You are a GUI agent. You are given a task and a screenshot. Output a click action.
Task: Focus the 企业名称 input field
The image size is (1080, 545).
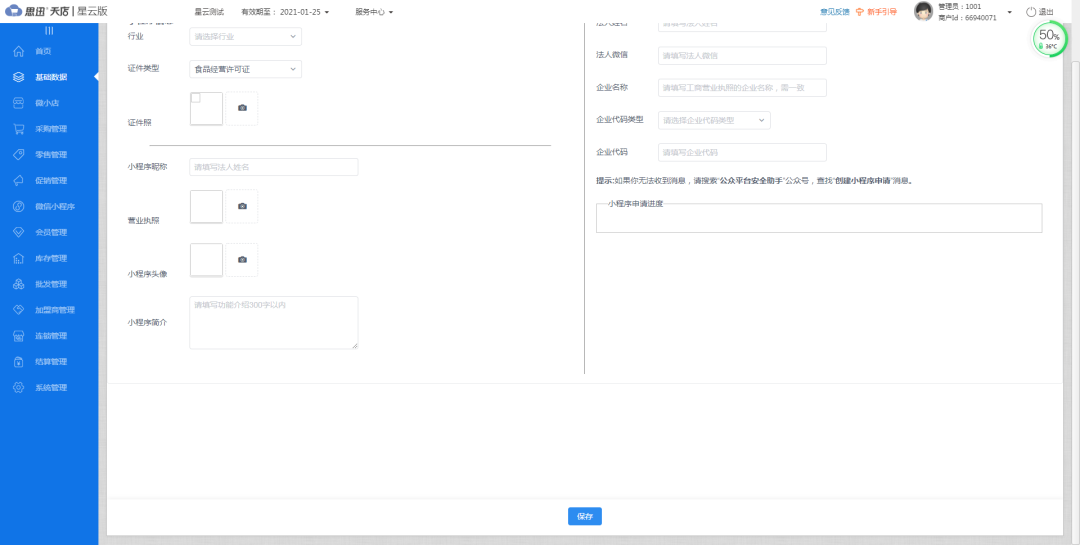(742, 88)
